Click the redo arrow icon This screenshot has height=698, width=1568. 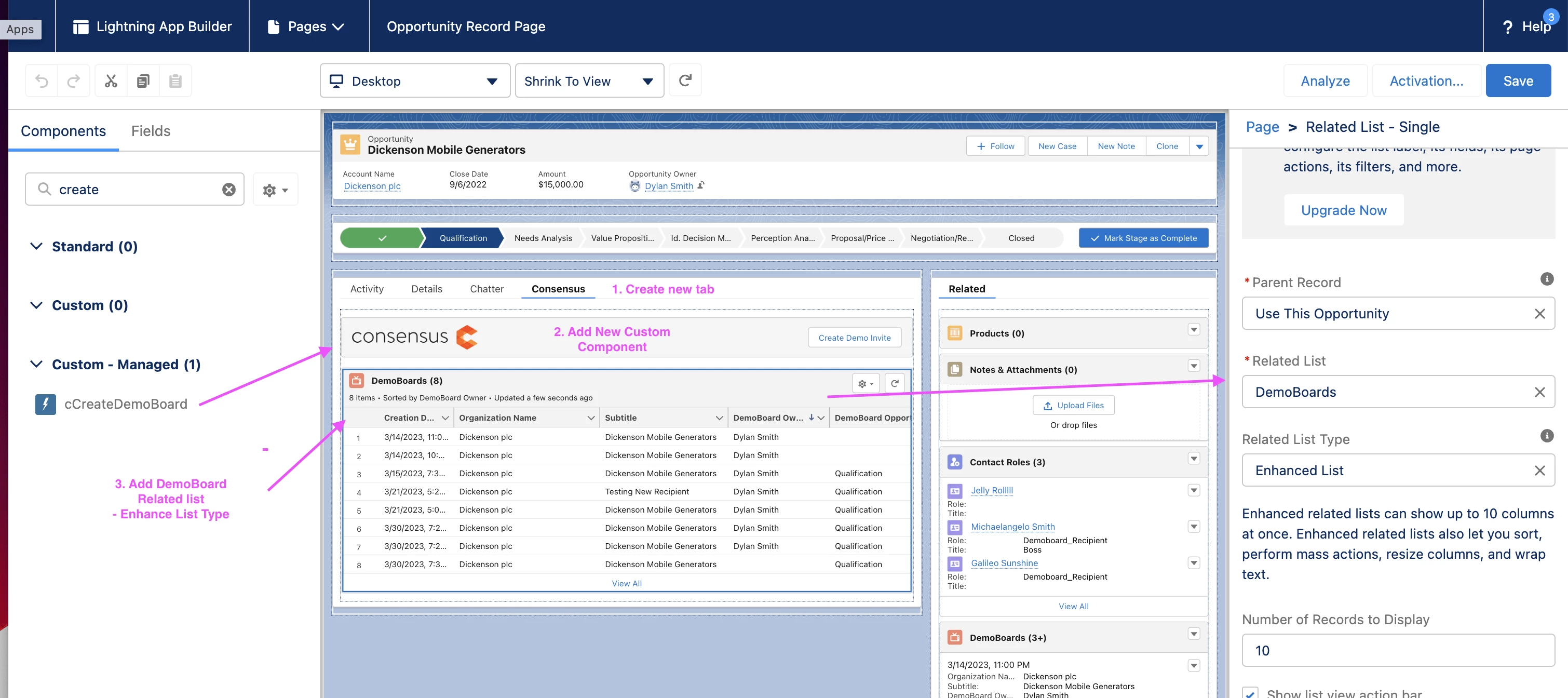click(74, 81)
